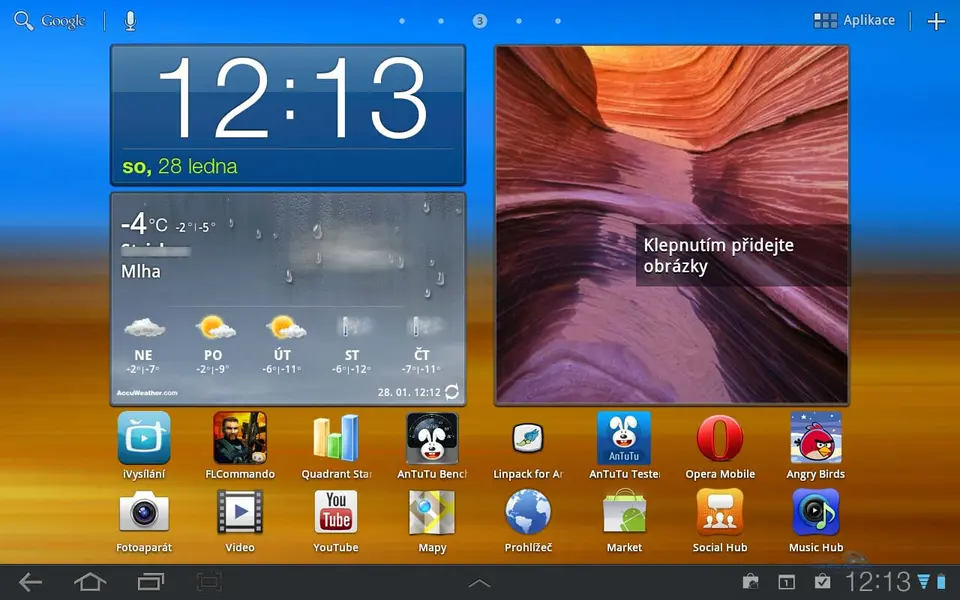This screenshot has height=600, width=960.
Task: Launch Music Hub app
Action: pos(816,514)
